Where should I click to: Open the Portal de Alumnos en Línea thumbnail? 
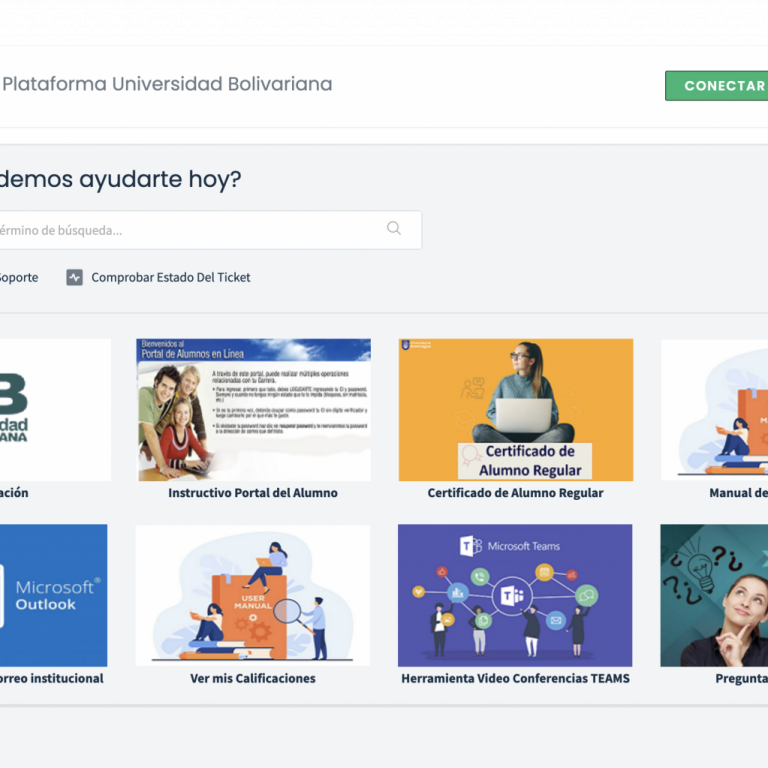click(x=253, y=409)
